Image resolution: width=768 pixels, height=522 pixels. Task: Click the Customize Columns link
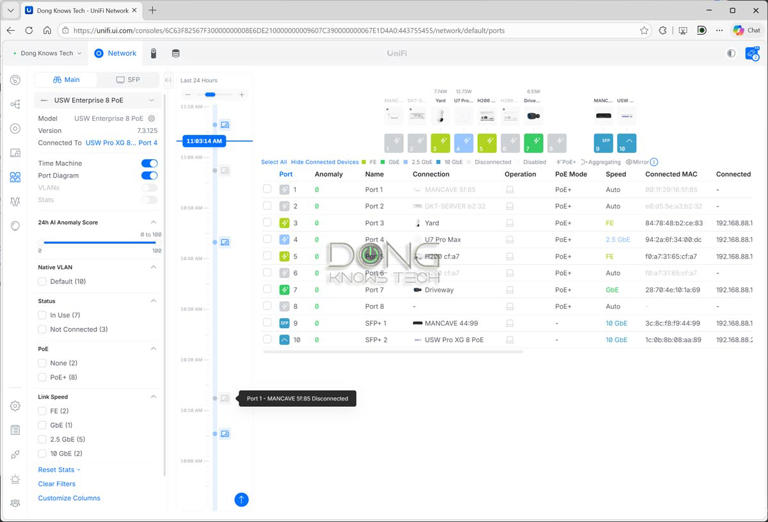69,498
